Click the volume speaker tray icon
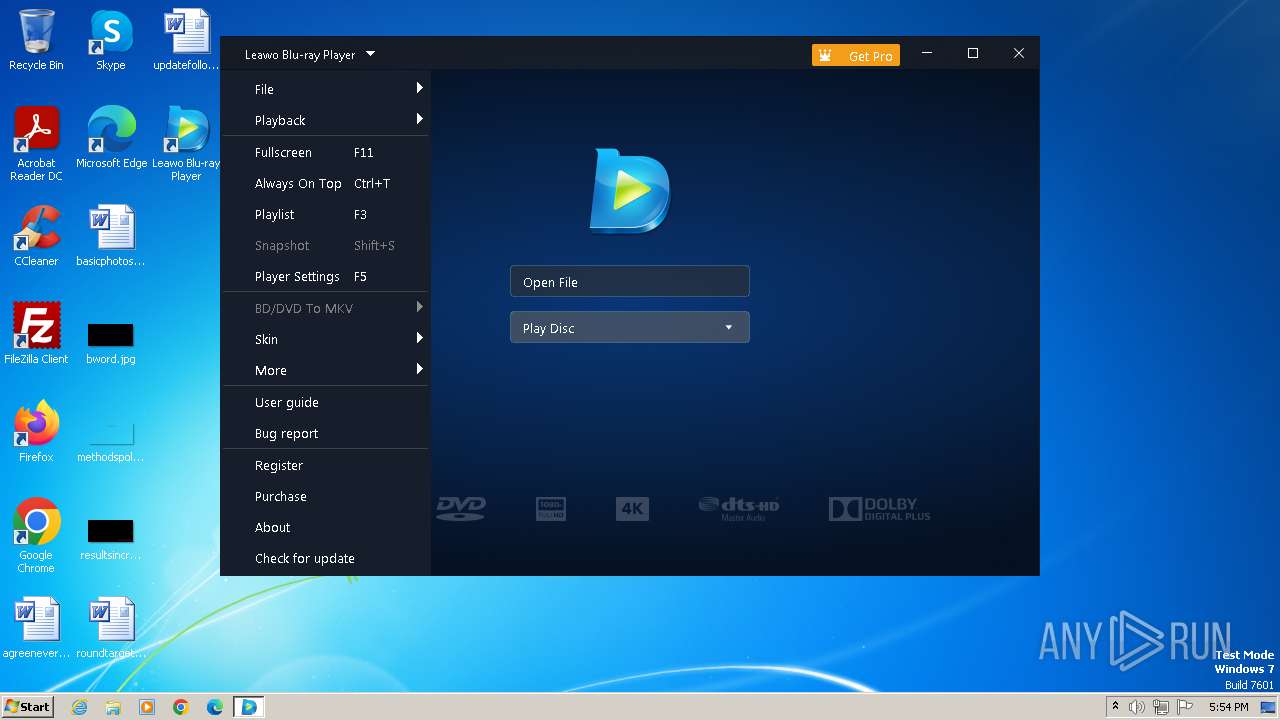The image size is (1280, 720). pyautogui.click(x=1137, y=707)
